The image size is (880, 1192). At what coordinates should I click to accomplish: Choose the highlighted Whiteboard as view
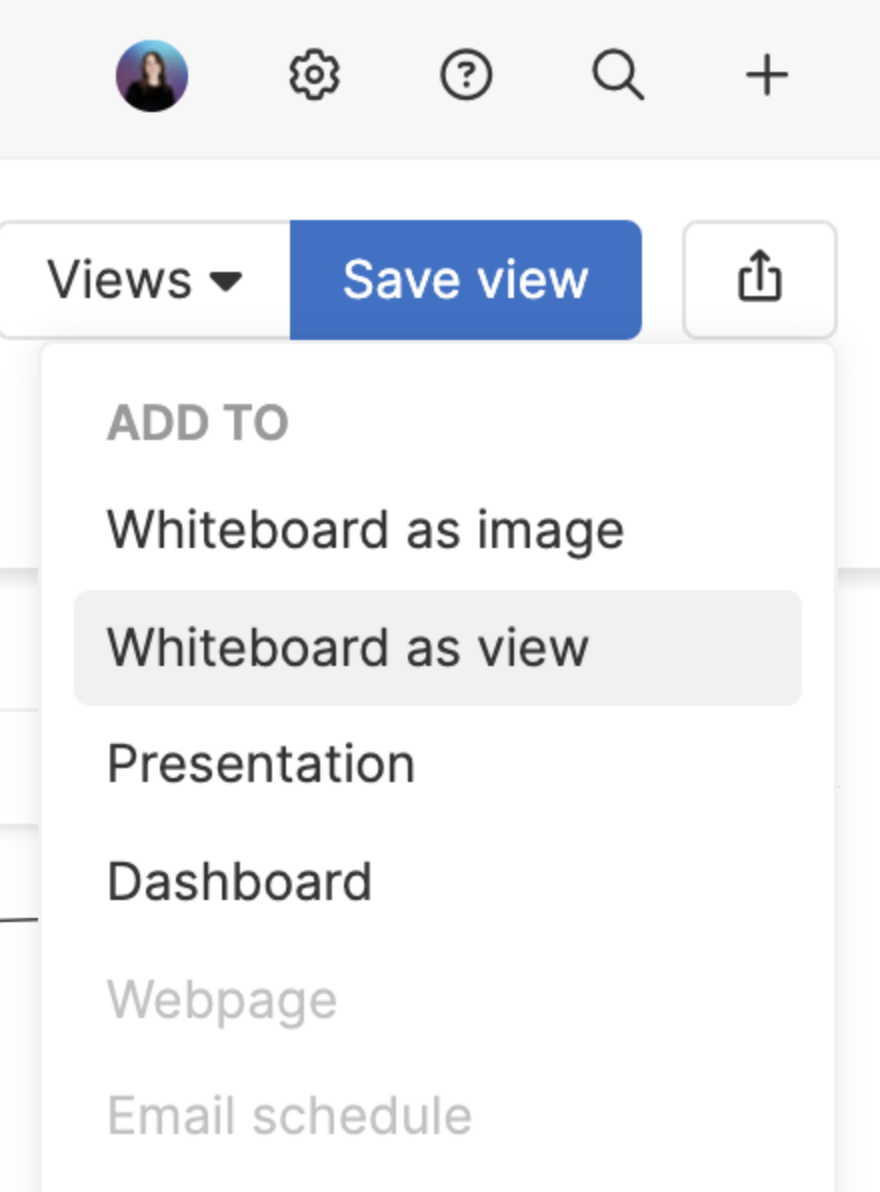tap(438, 648)
